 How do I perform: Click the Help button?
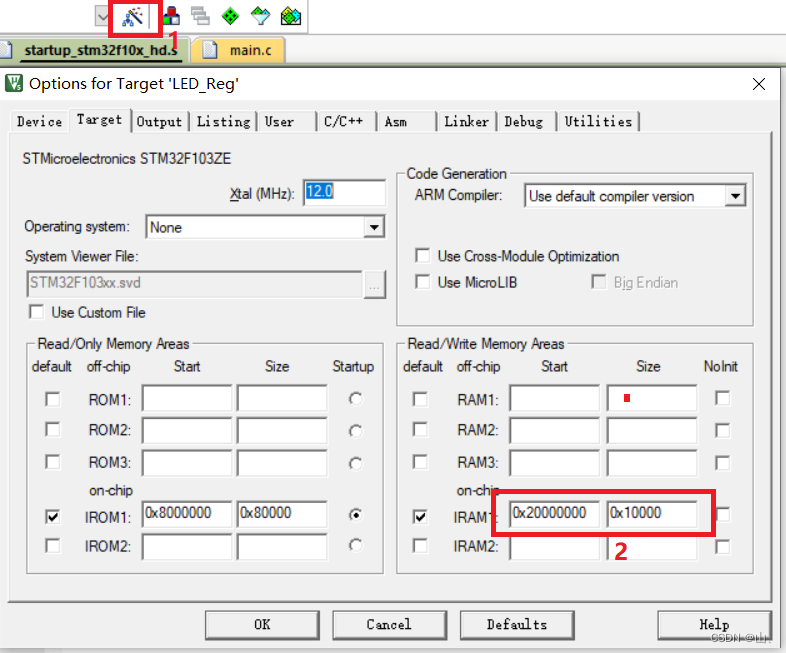714,625
